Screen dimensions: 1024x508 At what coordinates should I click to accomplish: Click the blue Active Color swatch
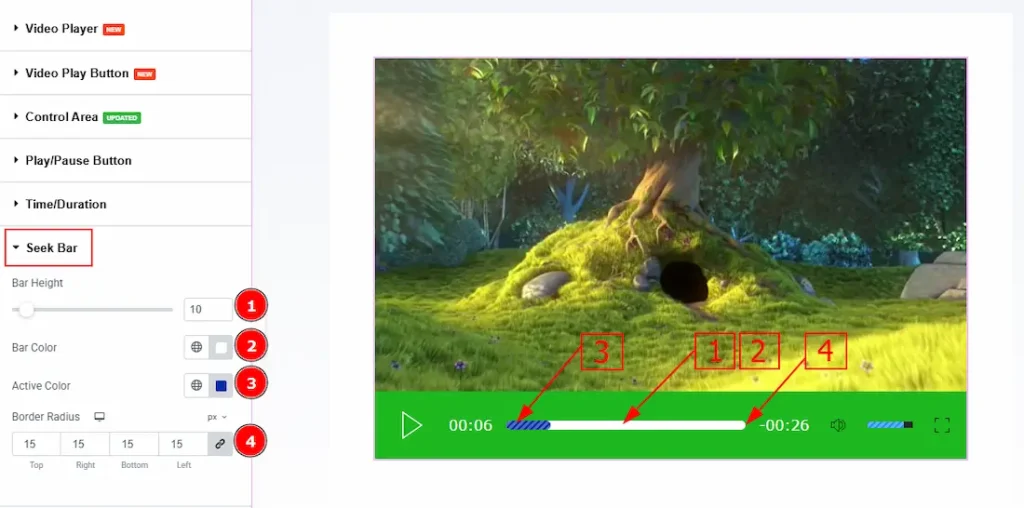click(221, 385)
